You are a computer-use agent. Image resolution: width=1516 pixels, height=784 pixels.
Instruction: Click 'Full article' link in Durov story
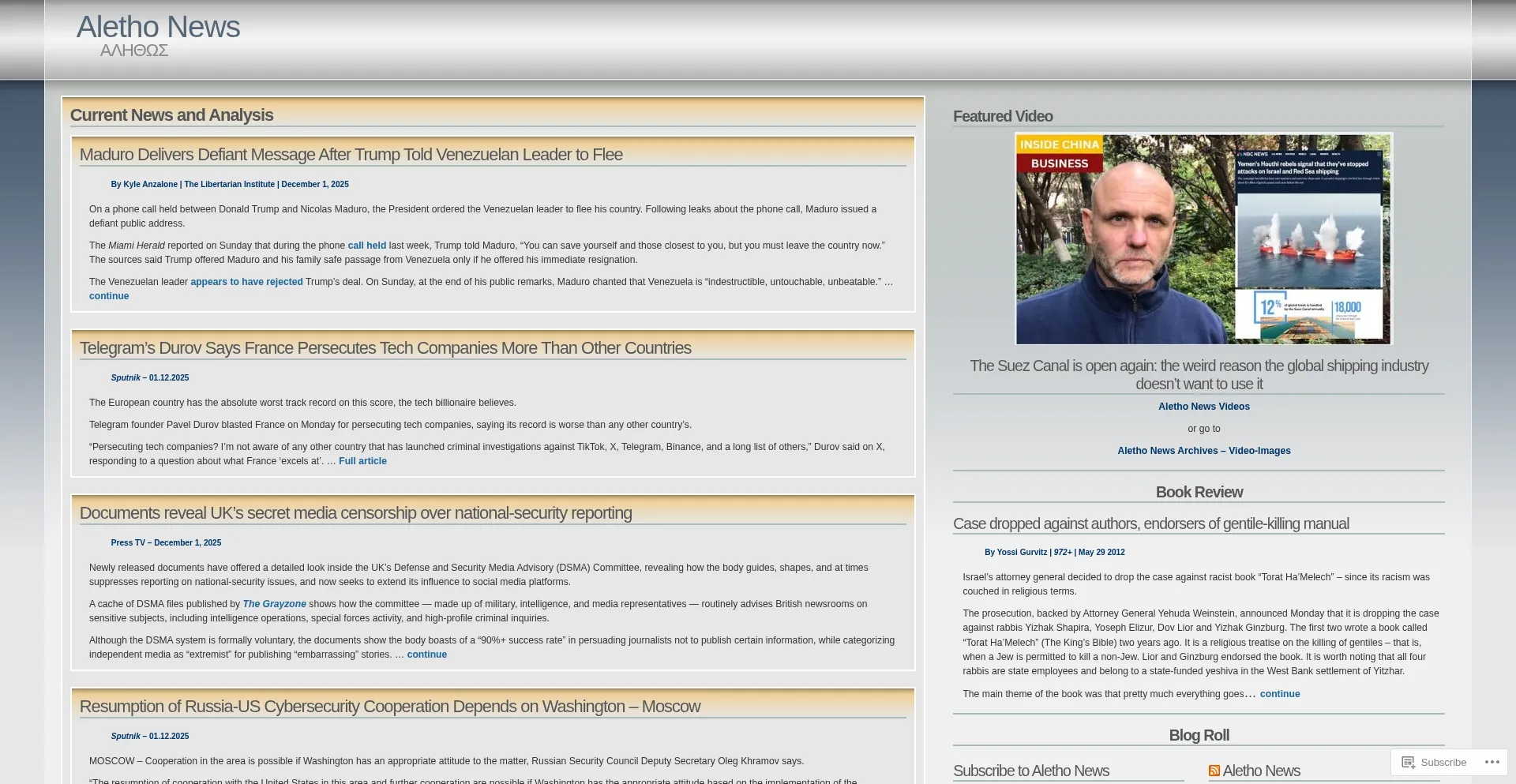(362, 461)
